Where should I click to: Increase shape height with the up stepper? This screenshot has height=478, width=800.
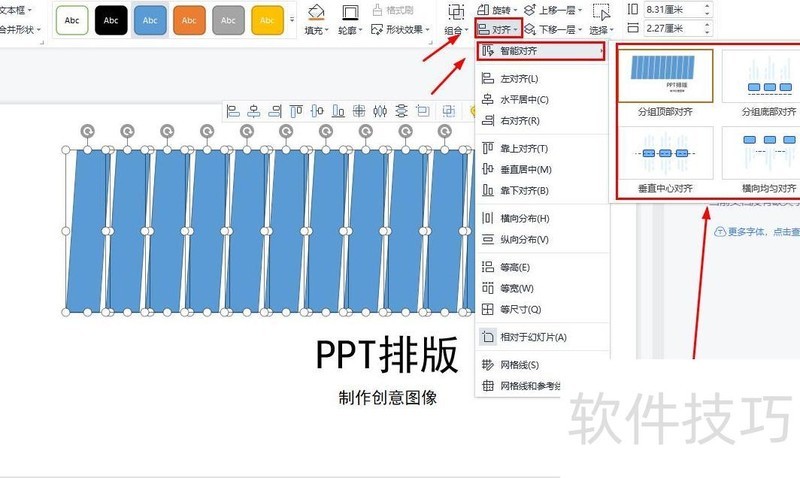click(707, 6)
